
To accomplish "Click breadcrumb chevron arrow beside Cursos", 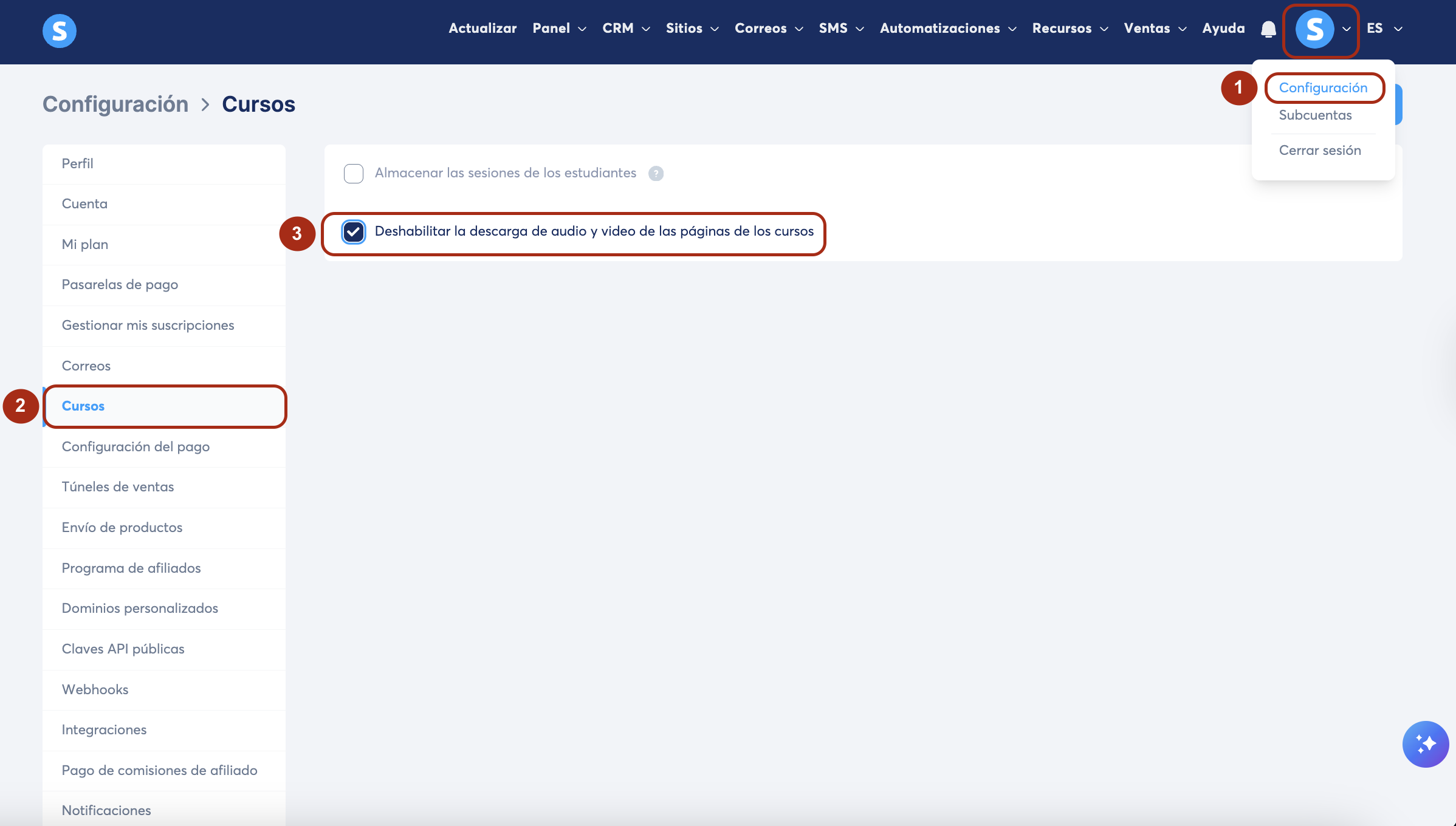I will point(205,105).
